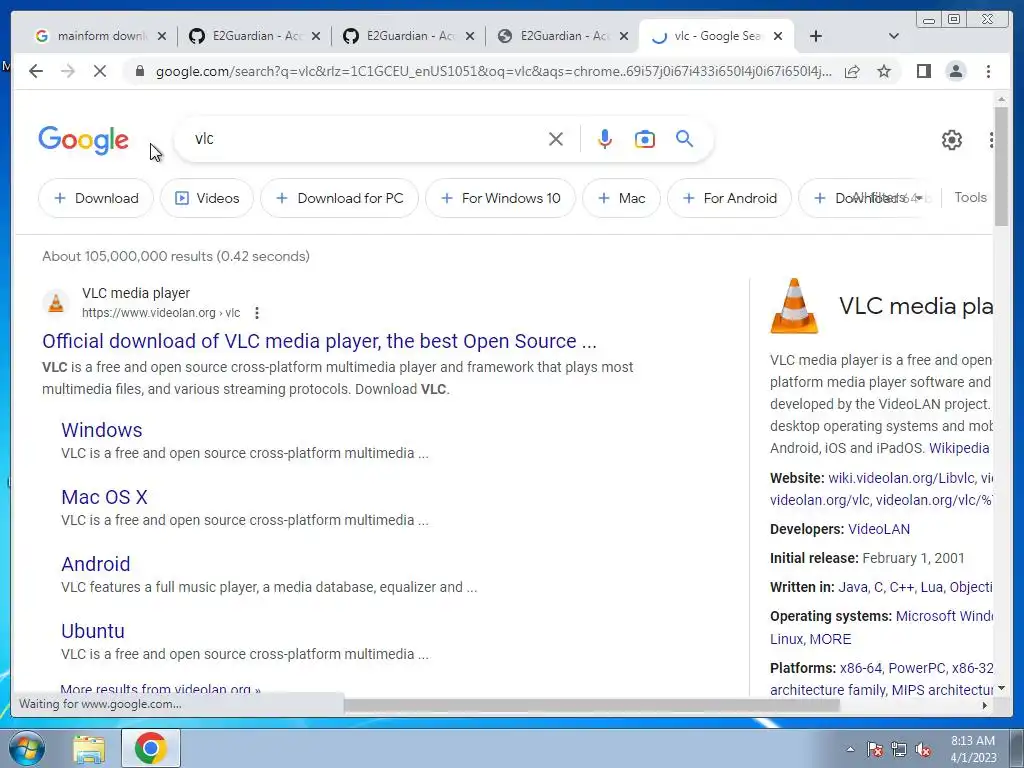Open three-dot menu beside videolan.org result
The width and height of the screenshot is (1024, 768).
257,313
